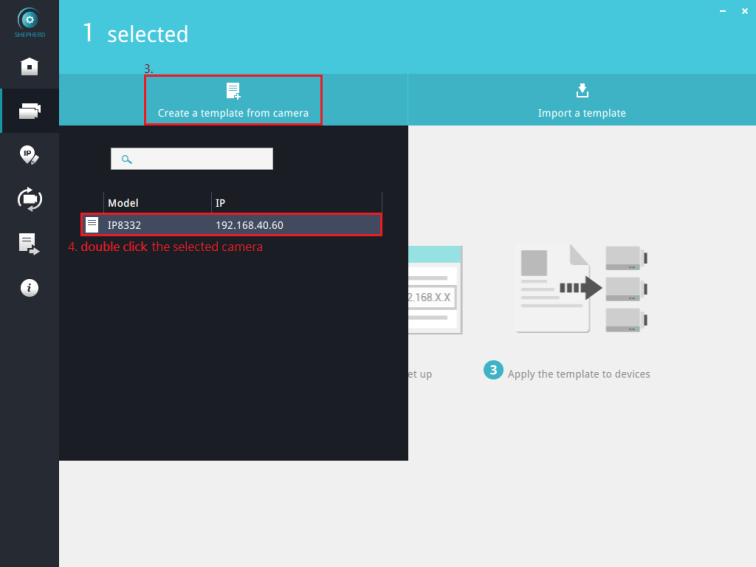Click the step 3 number badge
This screenshot has height=567, width=756.
[x=493, y=370]
